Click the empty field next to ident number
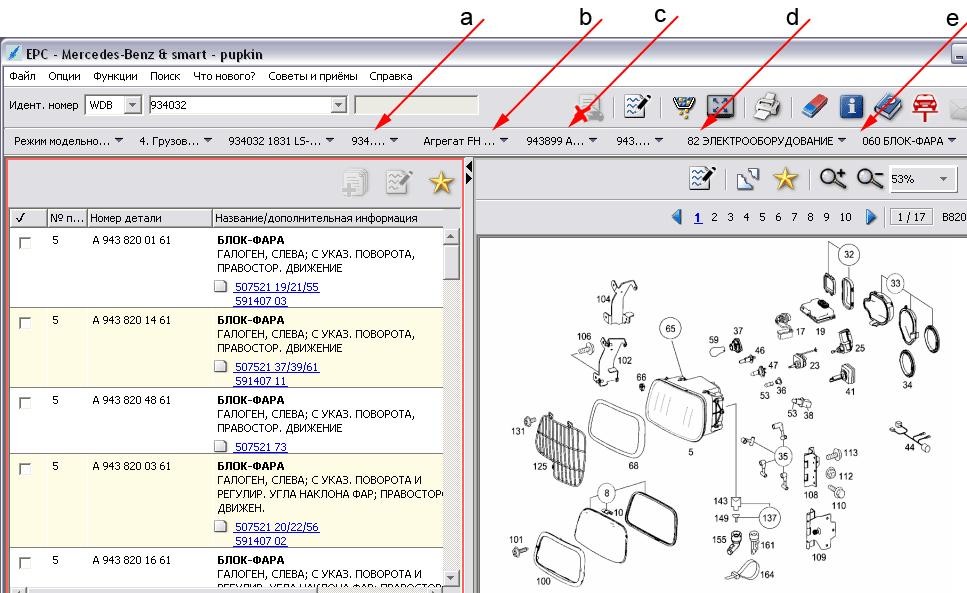The width and height of the screenshot is (967, 593). tap(416, 105)
